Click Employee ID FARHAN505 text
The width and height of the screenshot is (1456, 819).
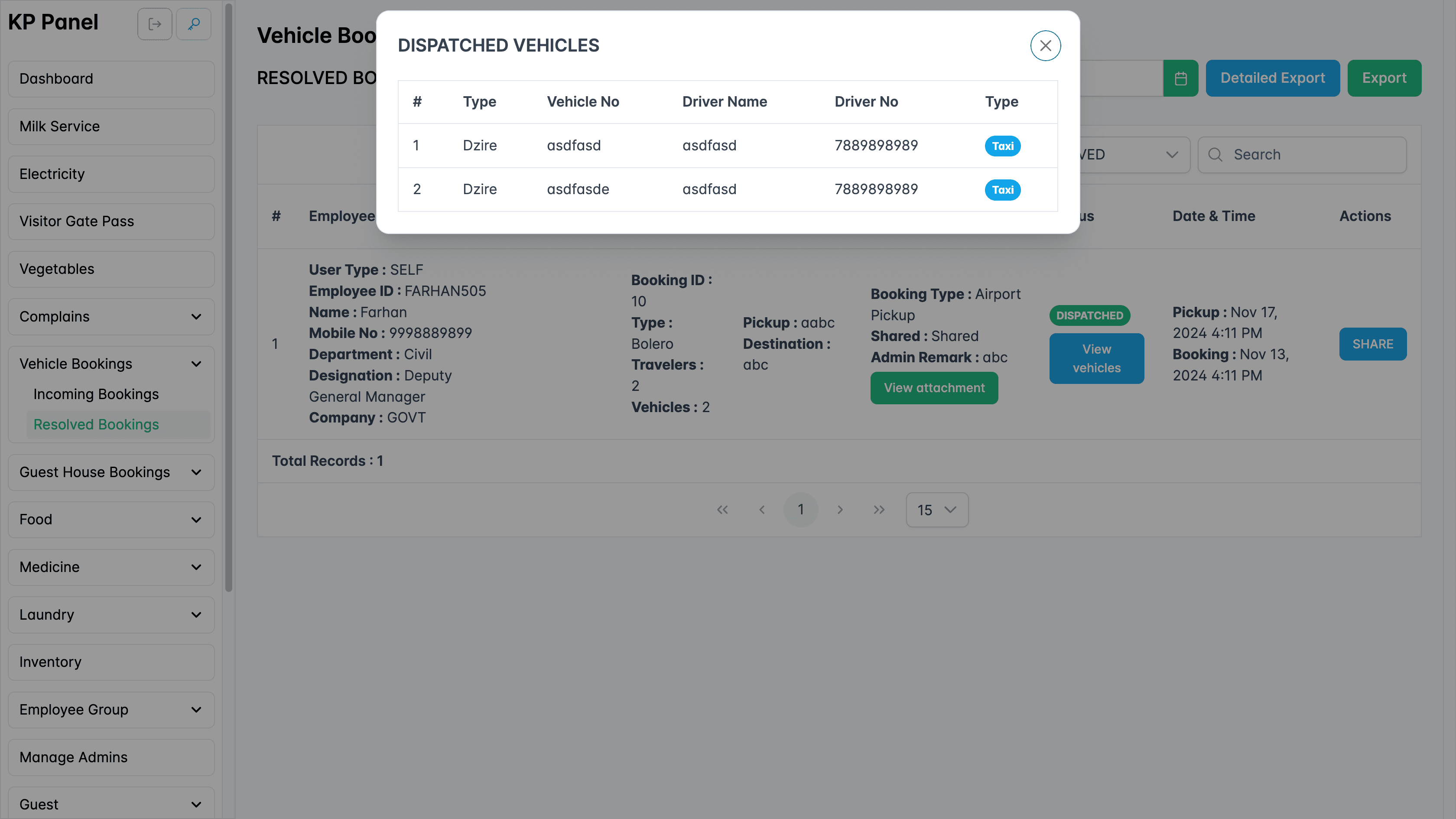click(397, 291)
